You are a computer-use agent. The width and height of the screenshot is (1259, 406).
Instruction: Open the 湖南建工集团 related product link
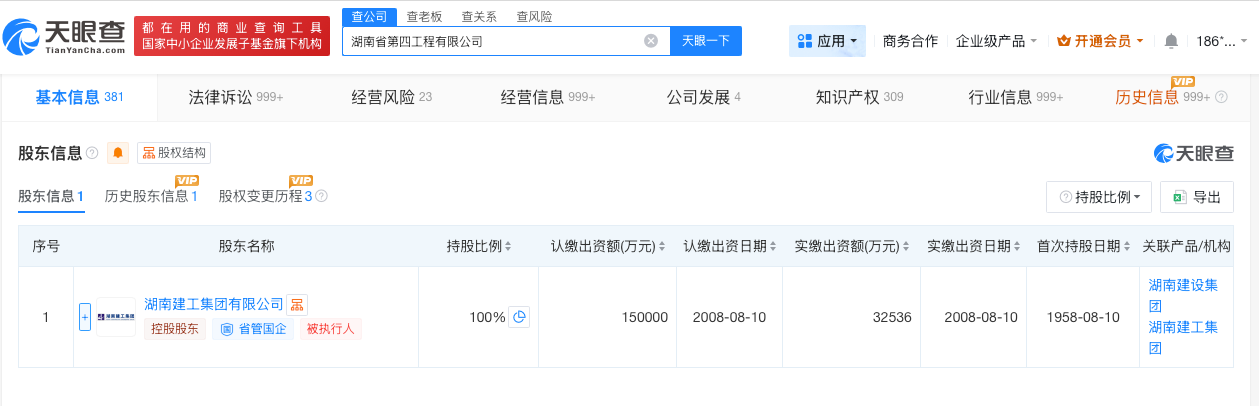[1184, 337]
